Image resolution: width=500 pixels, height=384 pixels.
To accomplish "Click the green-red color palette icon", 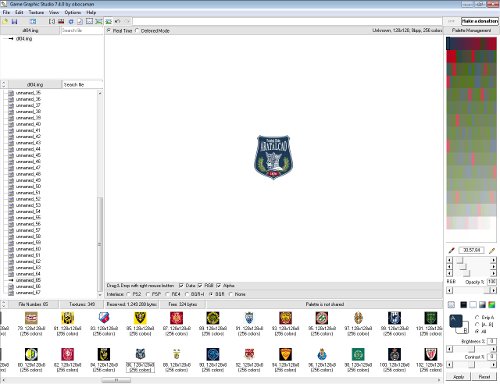I will click(x=492, y=304).
